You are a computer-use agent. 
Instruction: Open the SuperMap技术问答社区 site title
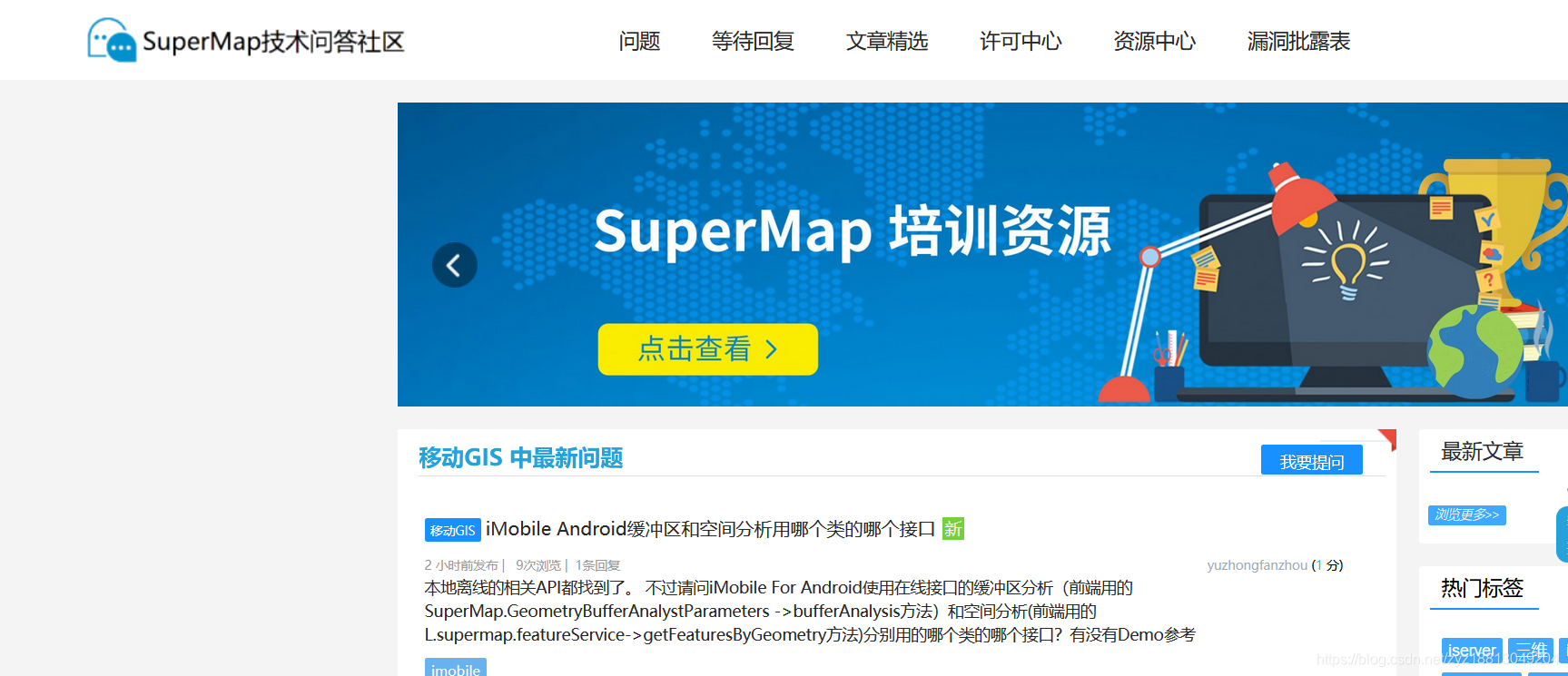click(273, 42)
